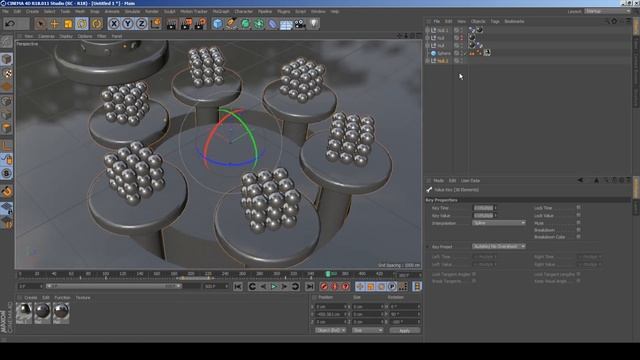The height and width of the screenshot is (360, 640).
Task: Click the recent tool icon next to Rotate
Action: point(96,24)
